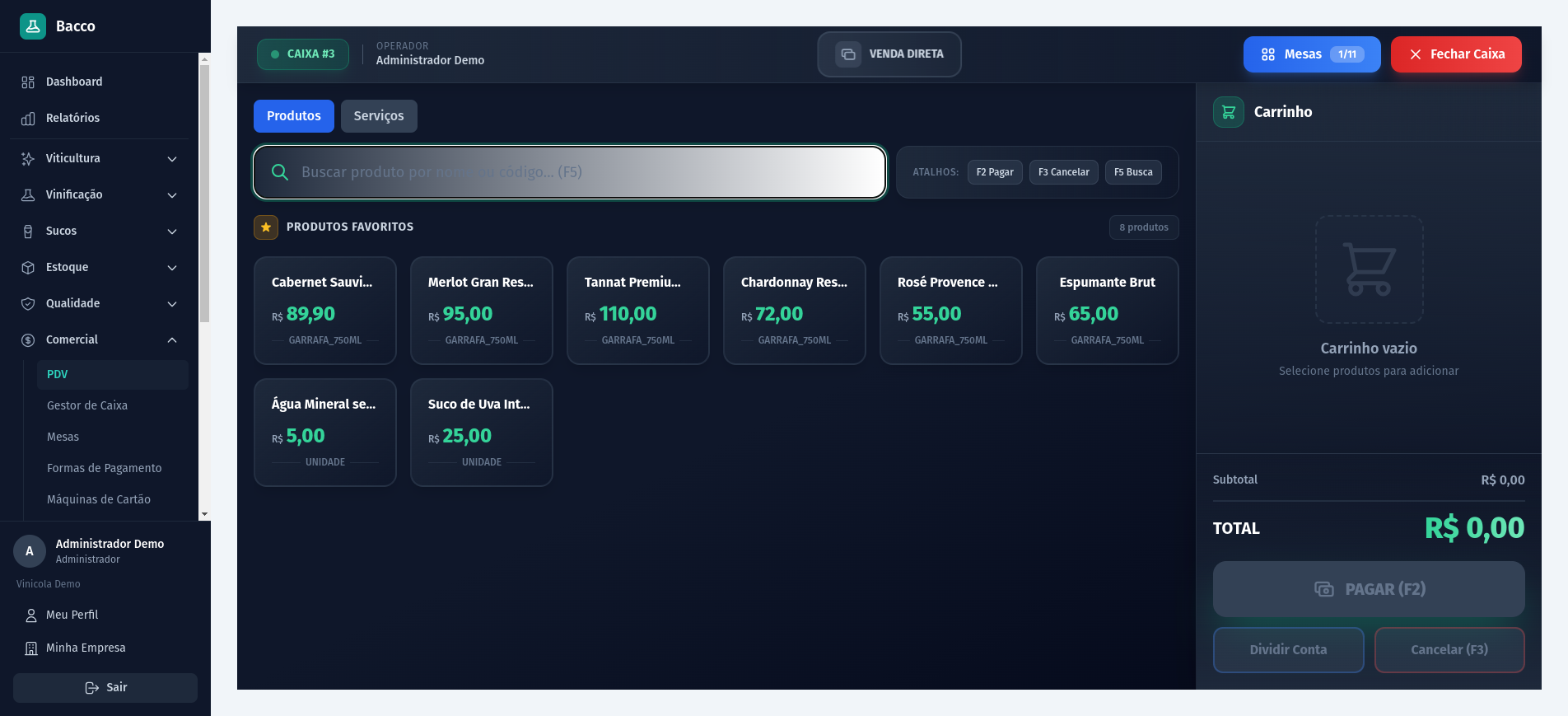1568x716 pixels.
Task: Add Espumante Brut product to cart
Action: coord(1107,311)
